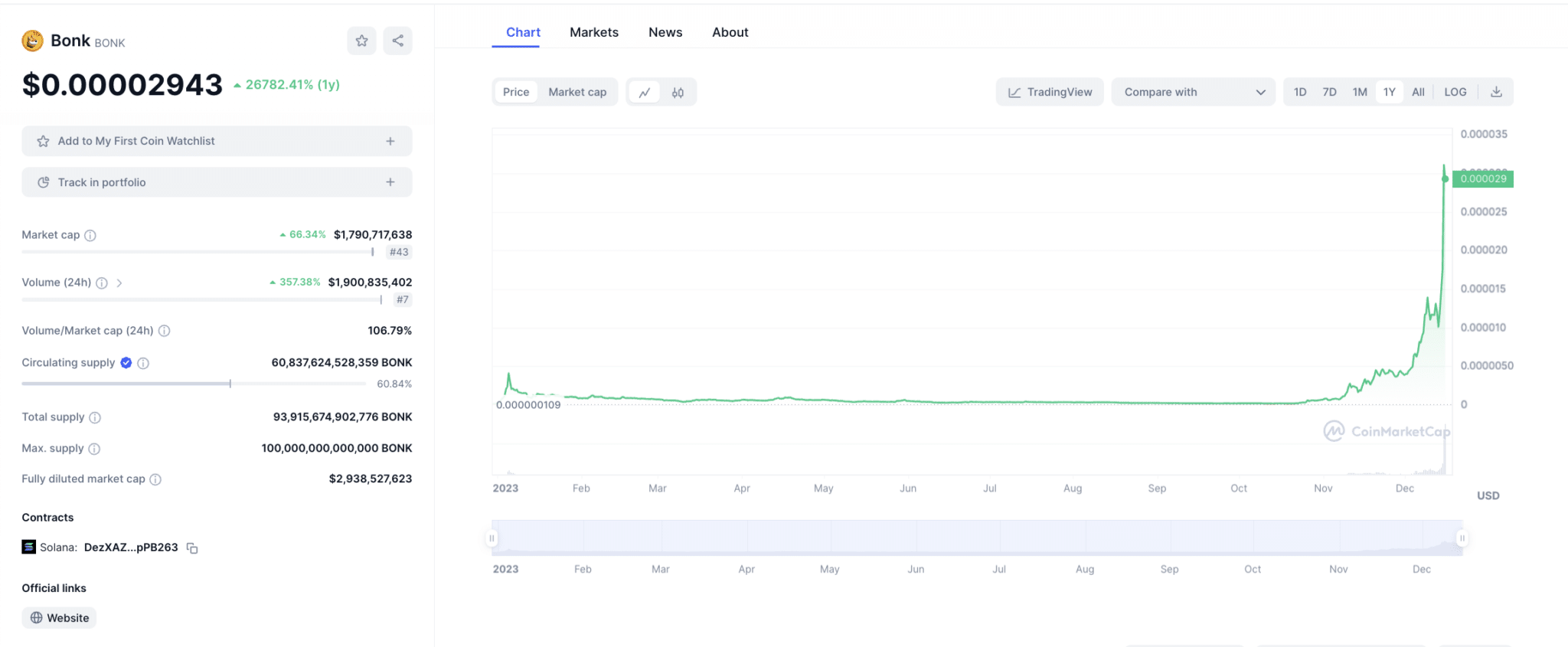
Task: Select 7D time range
Action: (x=1329, y=92)
